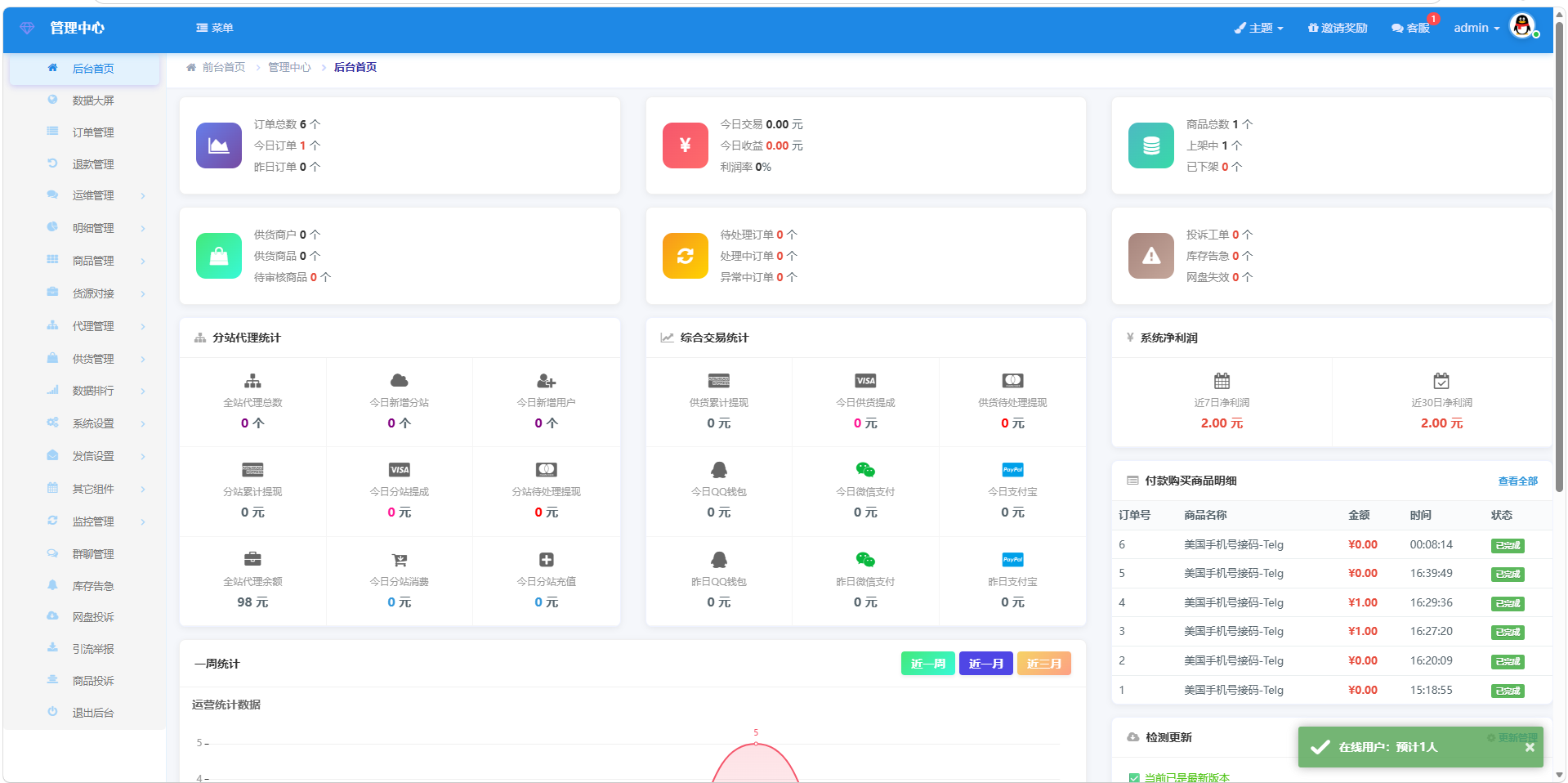The width and height of the screenshot is (1568, 783).
Task: Open 客服 support messages
Action: [x=1410, y=28]
